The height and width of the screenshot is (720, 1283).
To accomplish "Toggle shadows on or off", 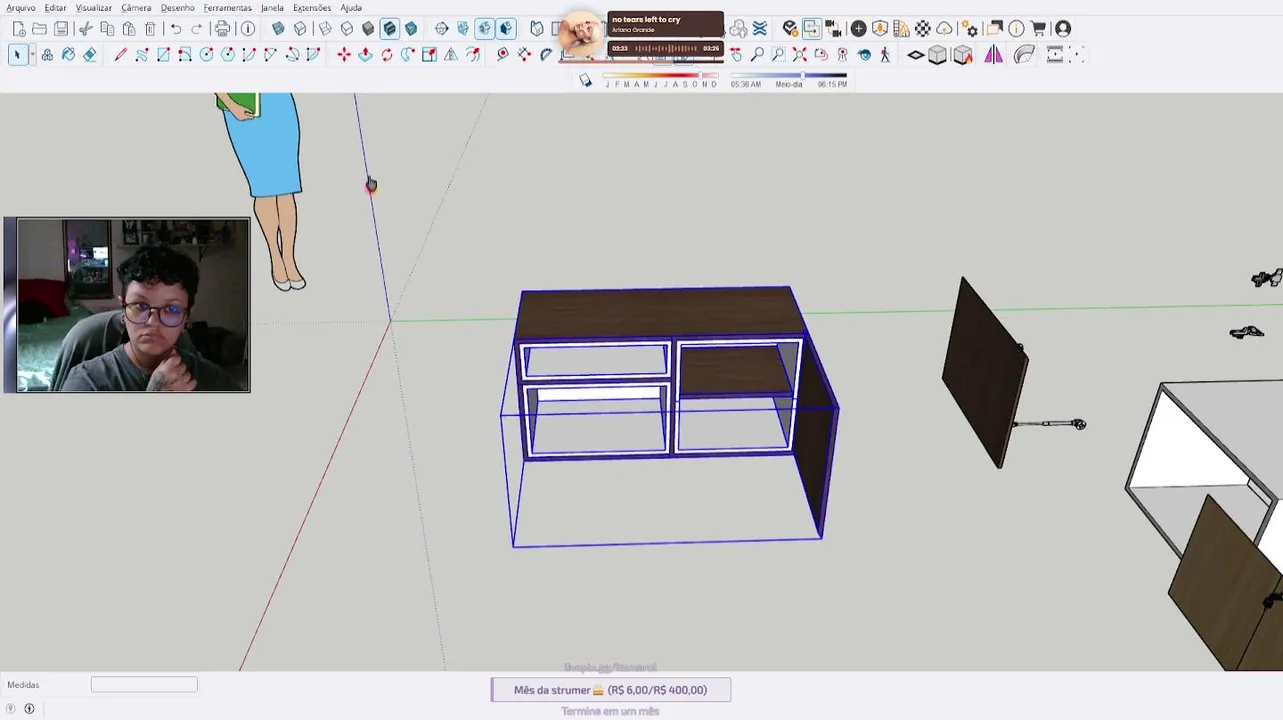I will coord(586,81).
